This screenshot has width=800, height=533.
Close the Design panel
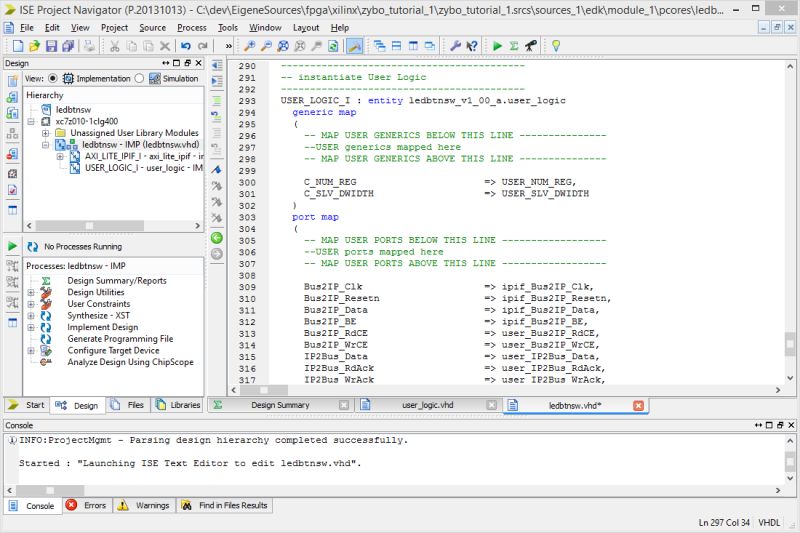click(x=199, y=63)
